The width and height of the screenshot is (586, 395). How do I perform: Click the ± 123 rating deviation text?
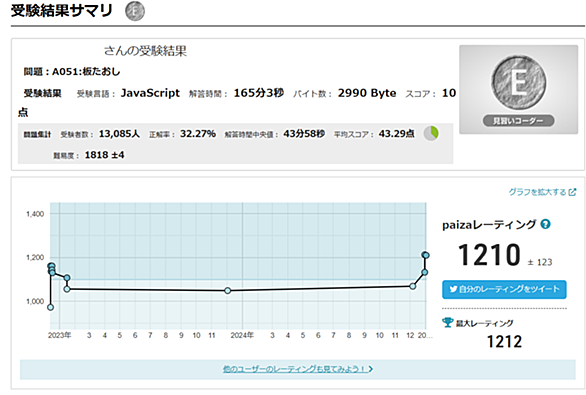click(540, 262)
